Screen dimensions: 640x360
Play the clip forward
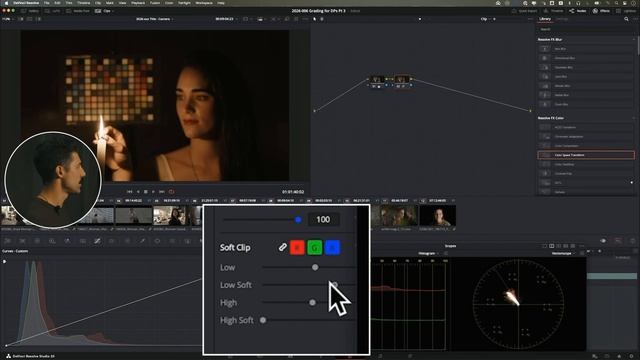click(x=153, y=191)
